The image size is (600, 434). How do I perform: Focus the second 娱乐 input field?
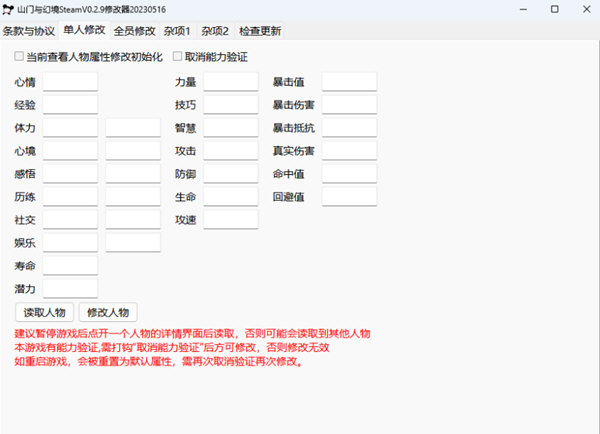133,242
